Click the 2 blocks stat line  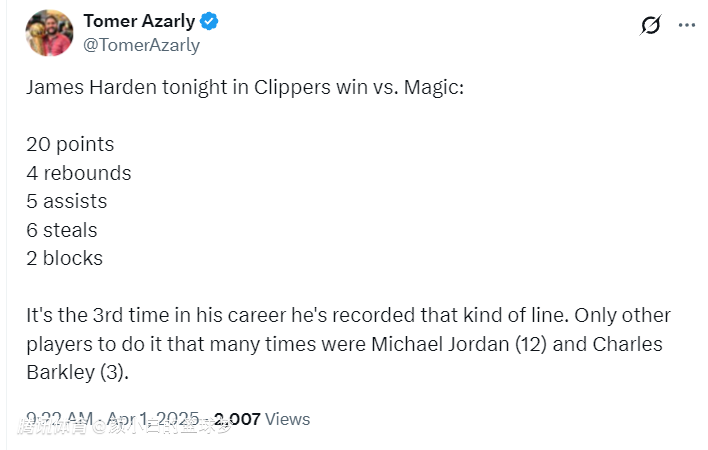65,258
